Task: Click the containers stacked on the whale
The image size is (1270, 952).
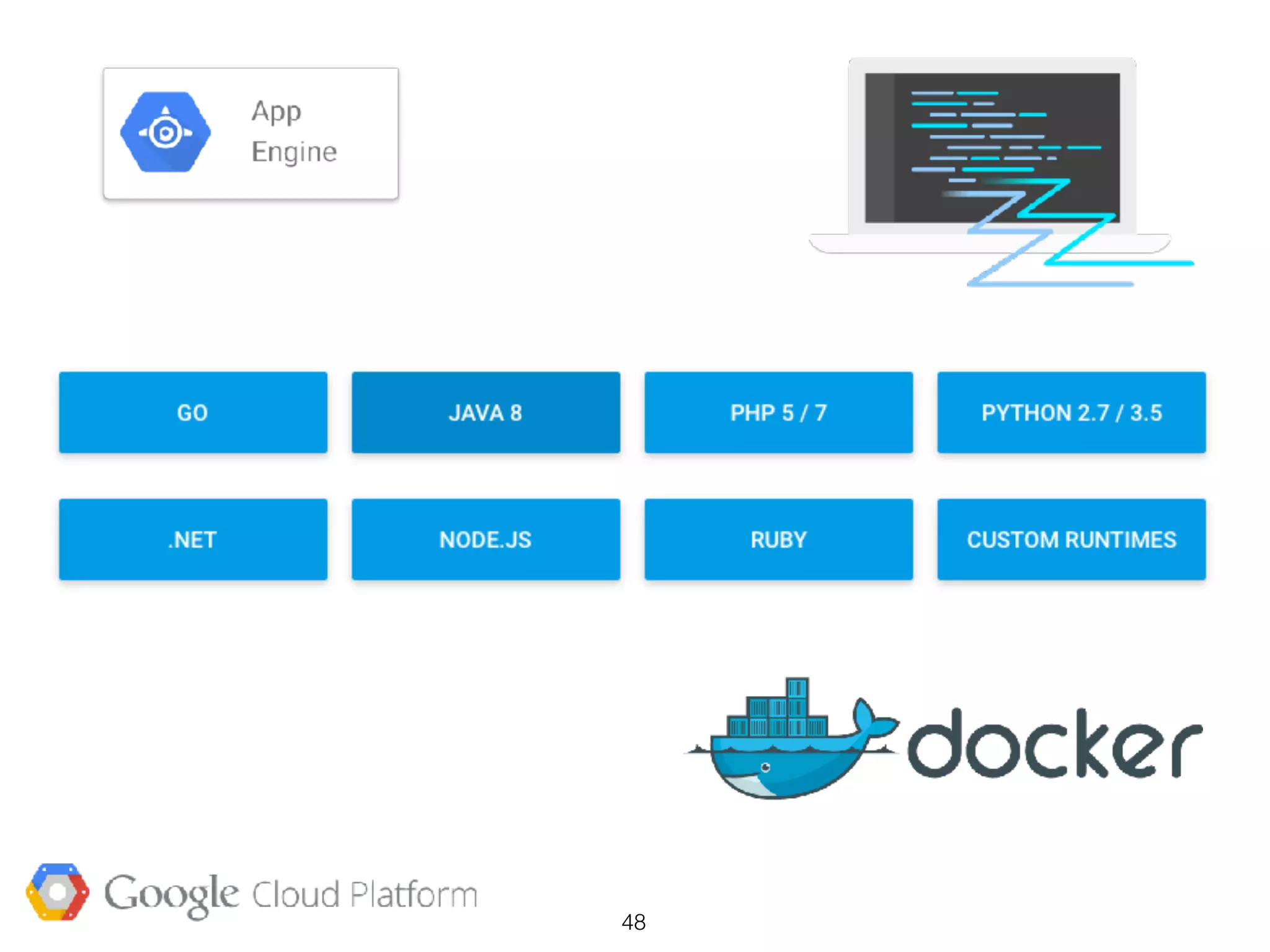Action: pos(778,713)
